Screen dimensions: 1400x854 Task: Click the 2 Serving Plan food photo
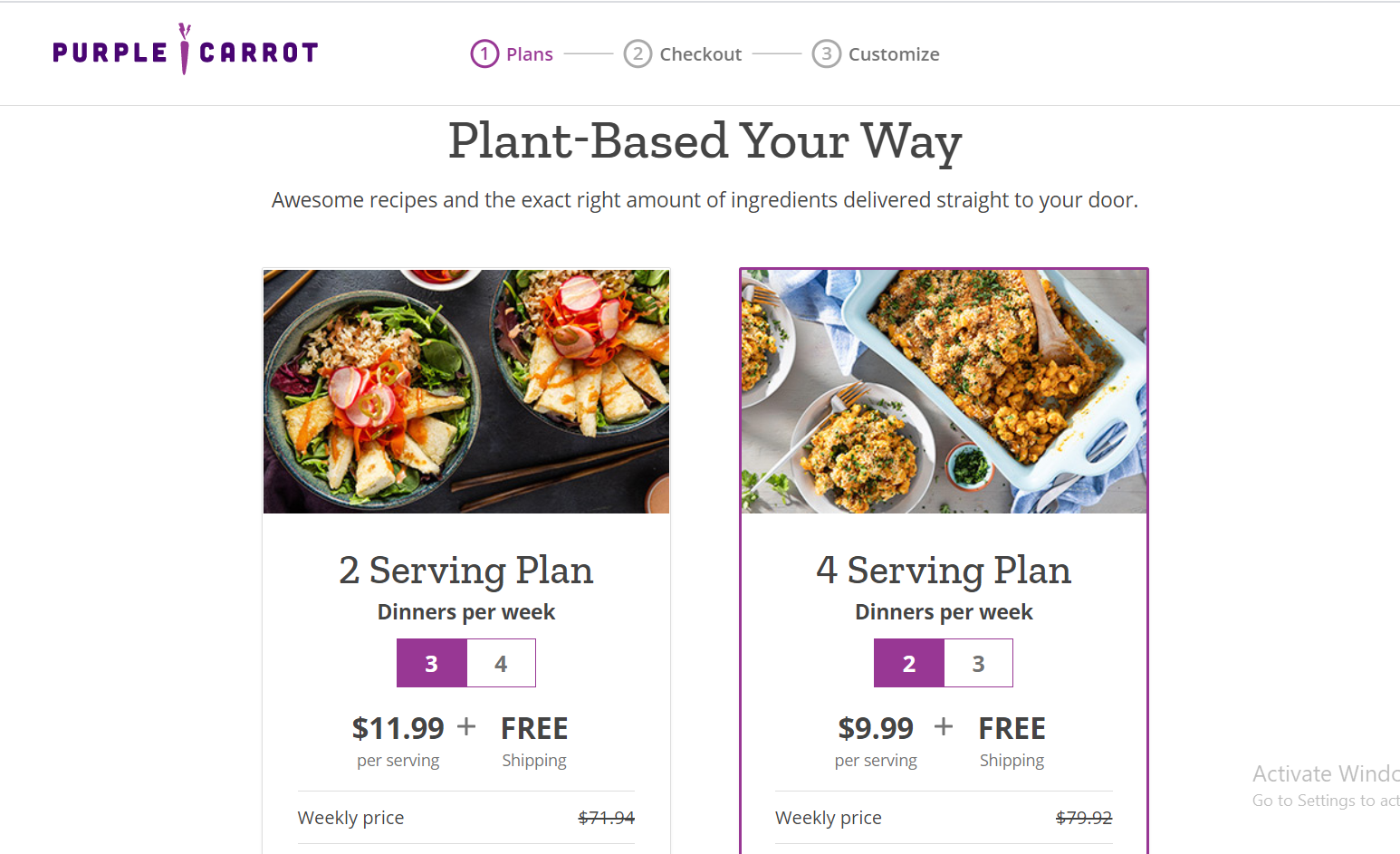[x=466, y=391]
